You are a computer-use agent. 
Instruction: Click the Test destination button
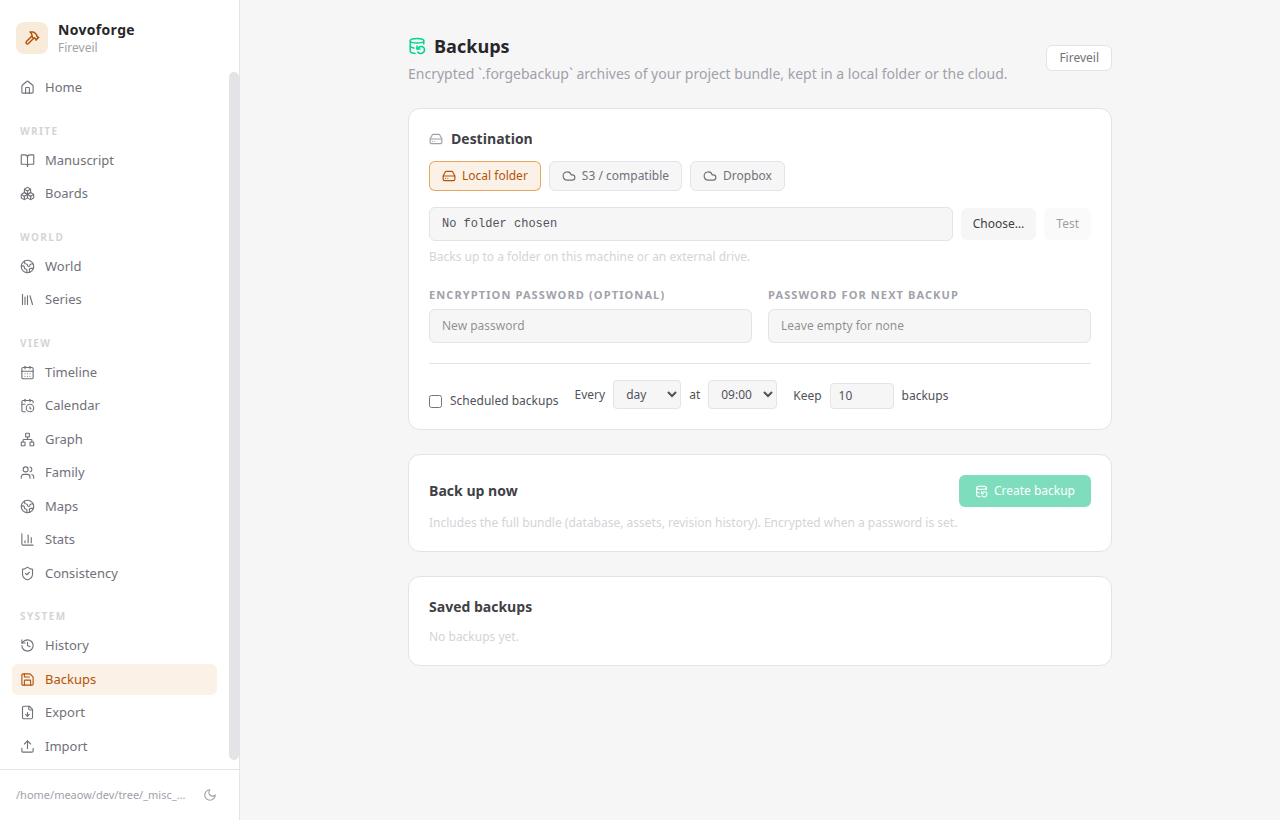[1067, 224]
